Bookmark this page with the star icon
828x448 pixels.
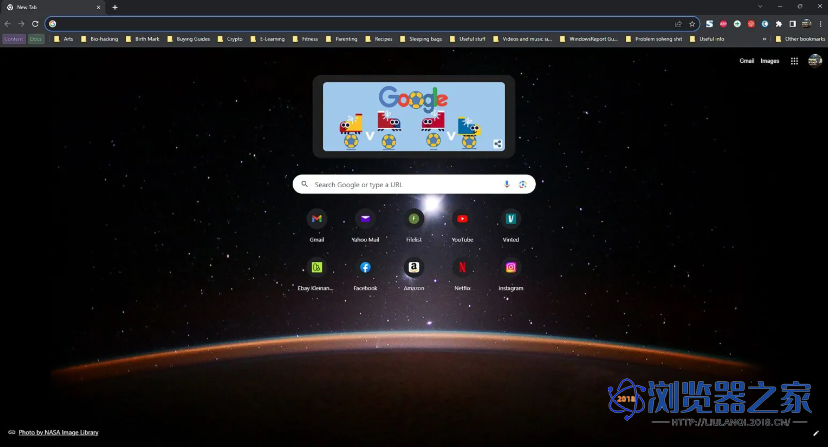pos(692,24)
